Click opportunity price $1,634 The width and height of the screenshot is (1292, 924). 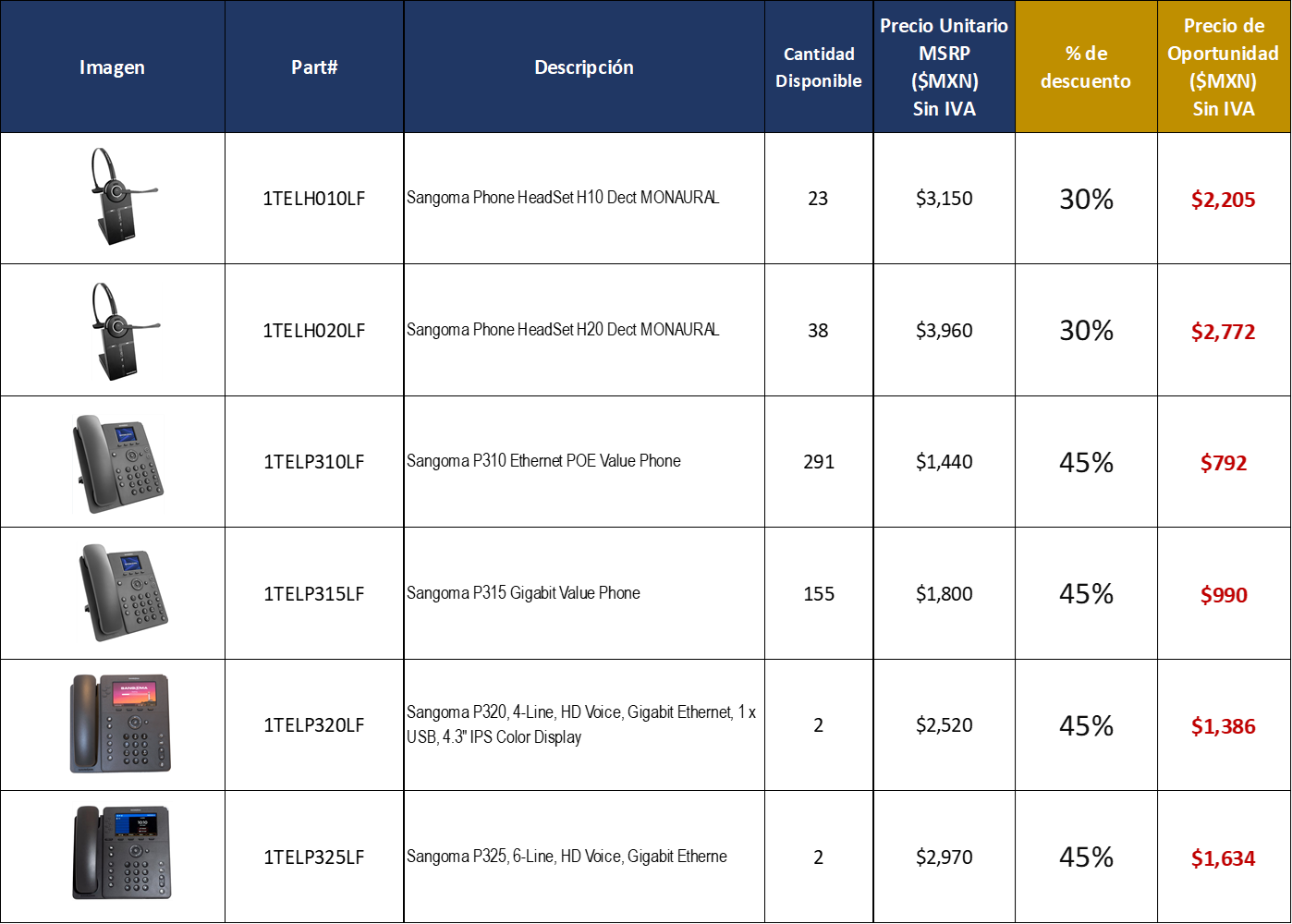click(1223, 858)
